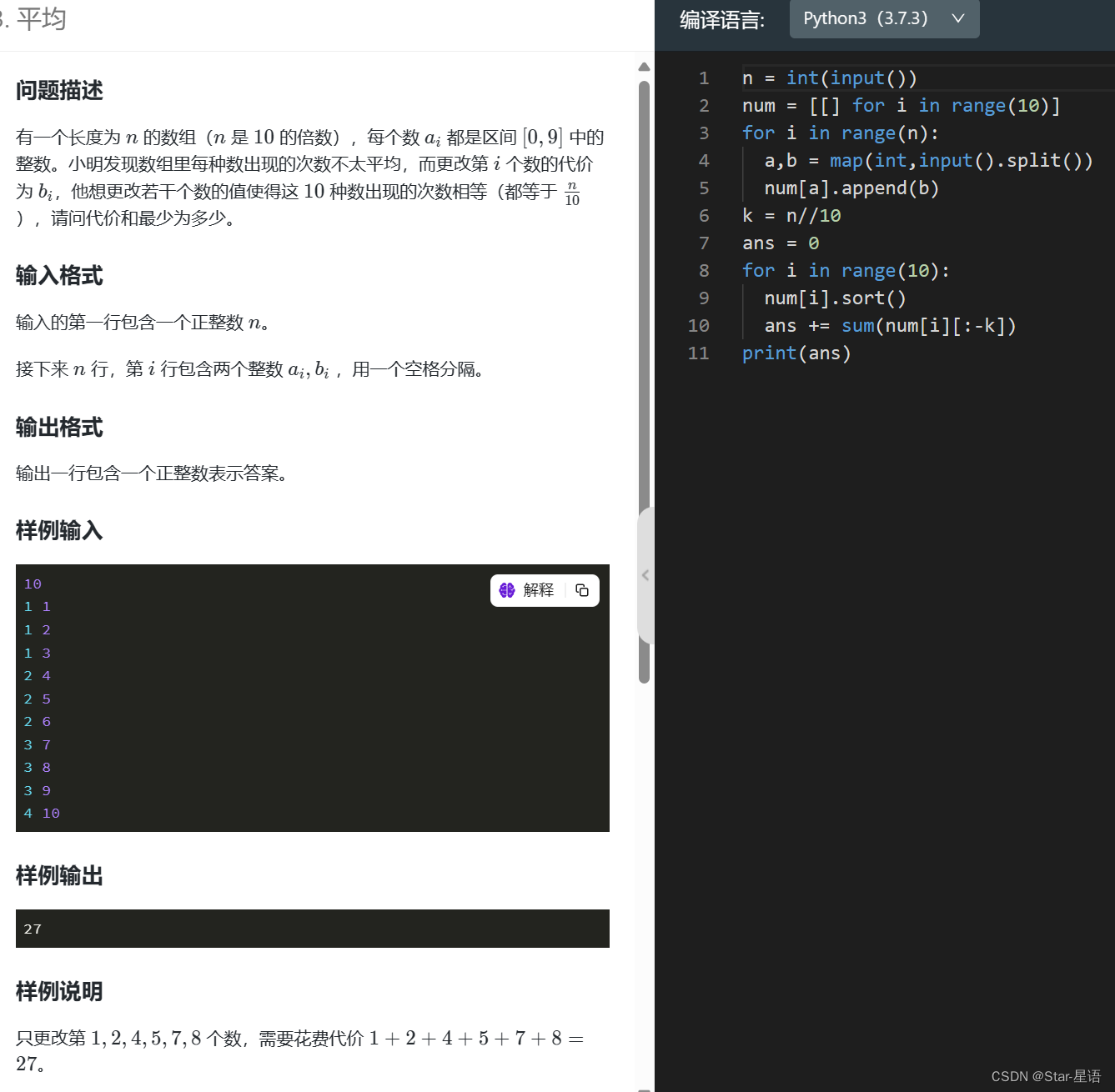Screen dimensions: 1115x1092
Task: Click the 输入格式 heading
Action: (59, 275)
